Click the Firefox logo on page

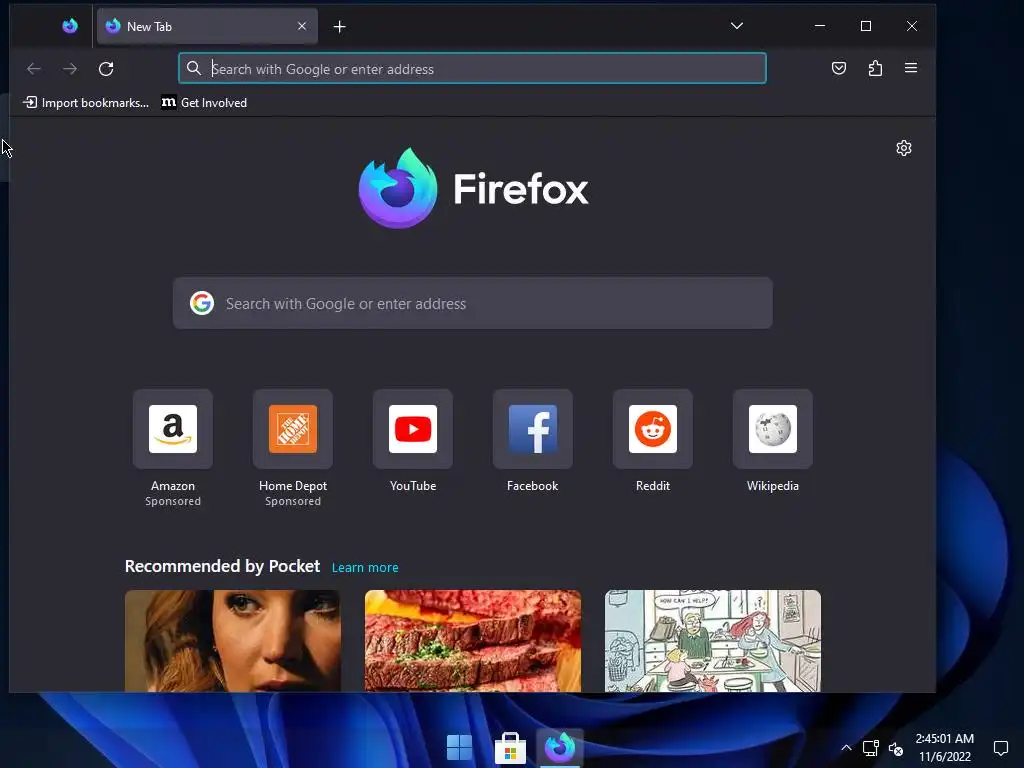(473, 189)
